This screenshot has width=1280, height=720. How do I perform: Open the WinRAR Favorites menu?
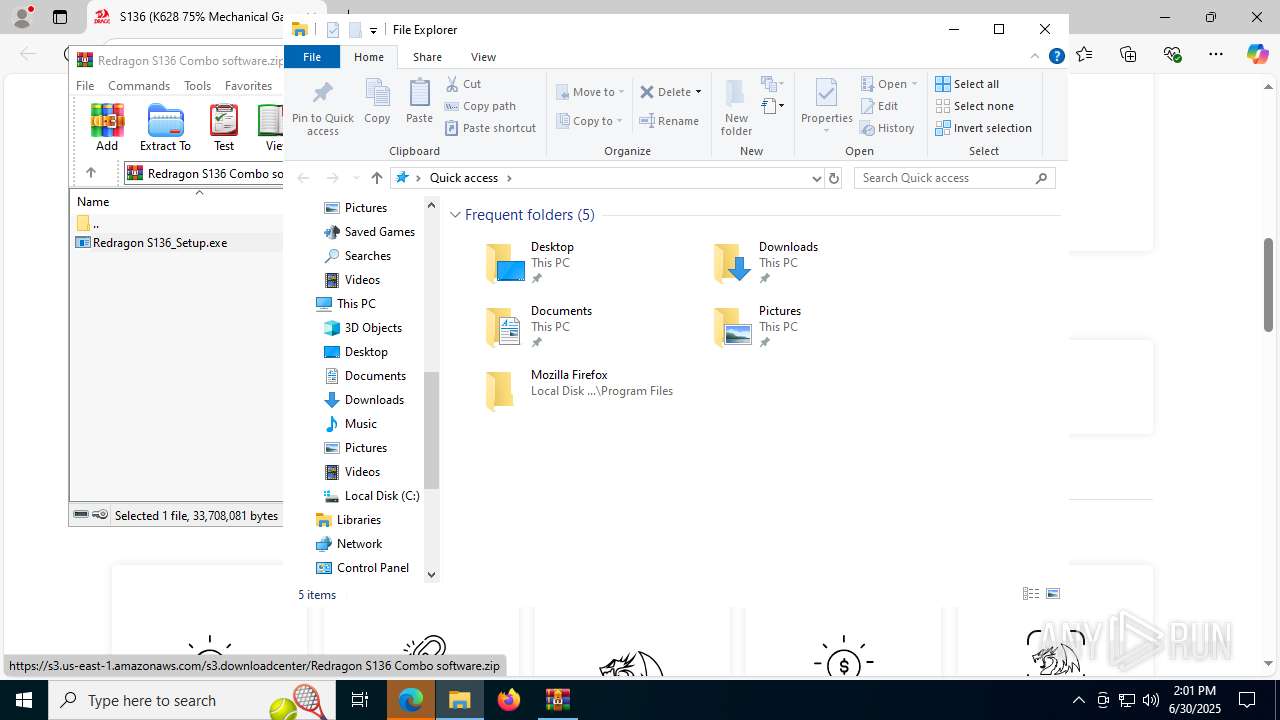tap(248, 86)
